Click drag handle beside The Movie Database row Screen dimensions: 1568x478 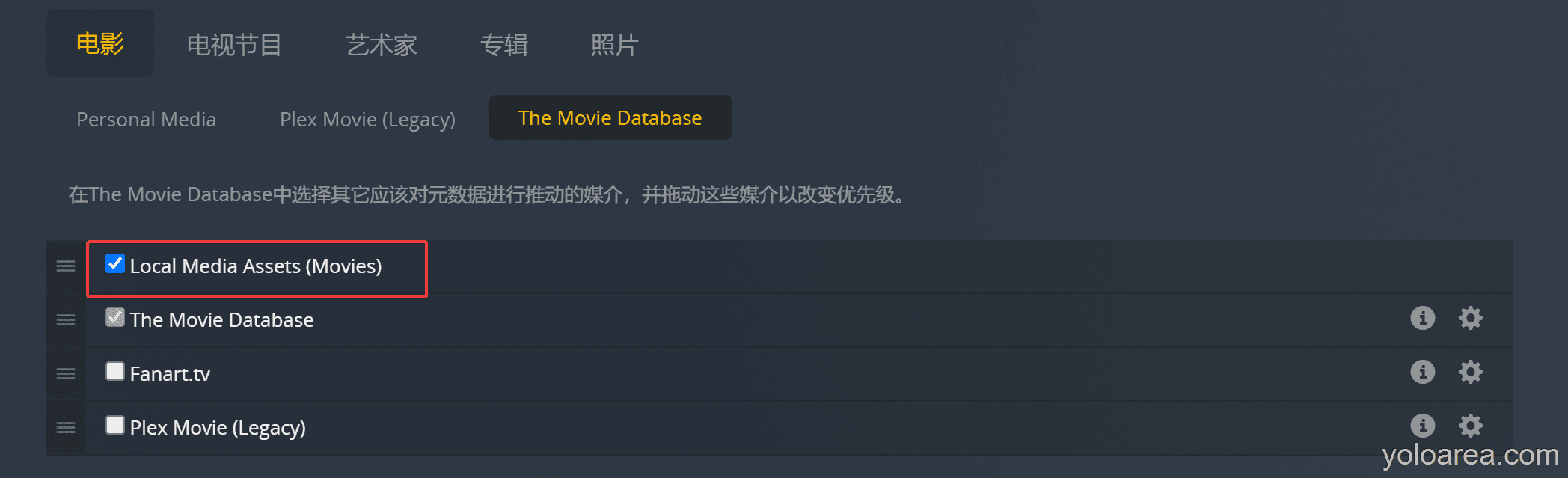pyautogui.click(x=66, y=320)
